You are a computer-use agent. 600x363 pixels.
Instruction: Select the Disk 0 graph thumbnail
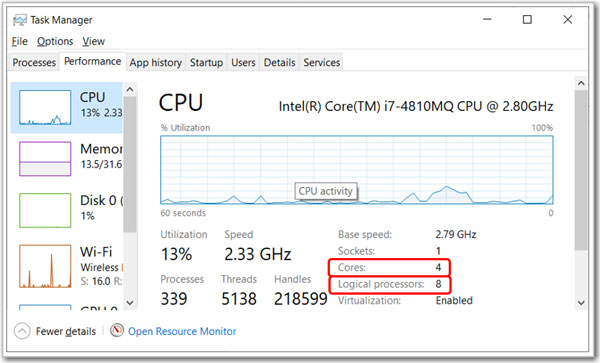tap(45, 210)
